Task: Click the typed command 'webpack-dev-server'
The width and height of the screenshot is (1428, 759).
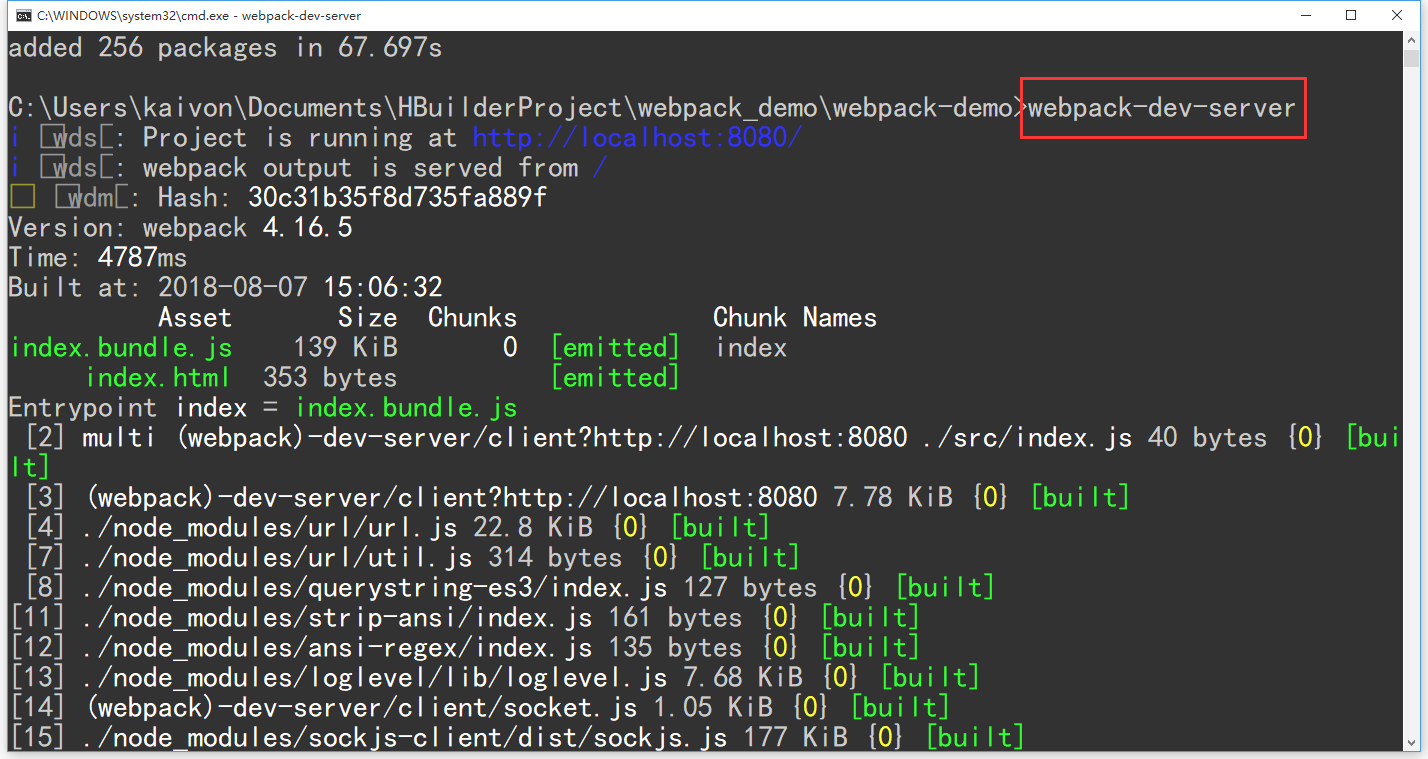Action: [x=1162, y=107]
